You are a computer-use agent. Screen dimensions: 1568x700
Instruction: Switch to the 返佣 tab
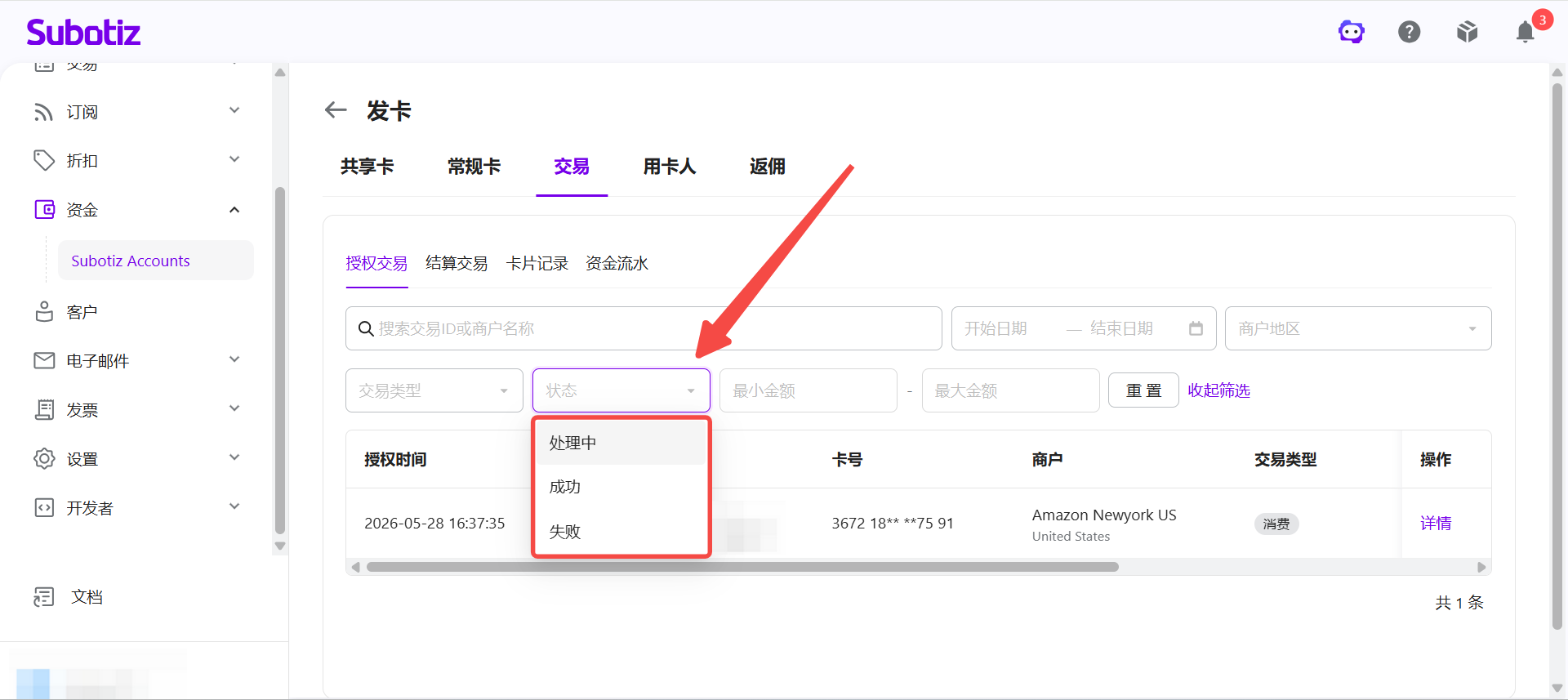(768, 167)
